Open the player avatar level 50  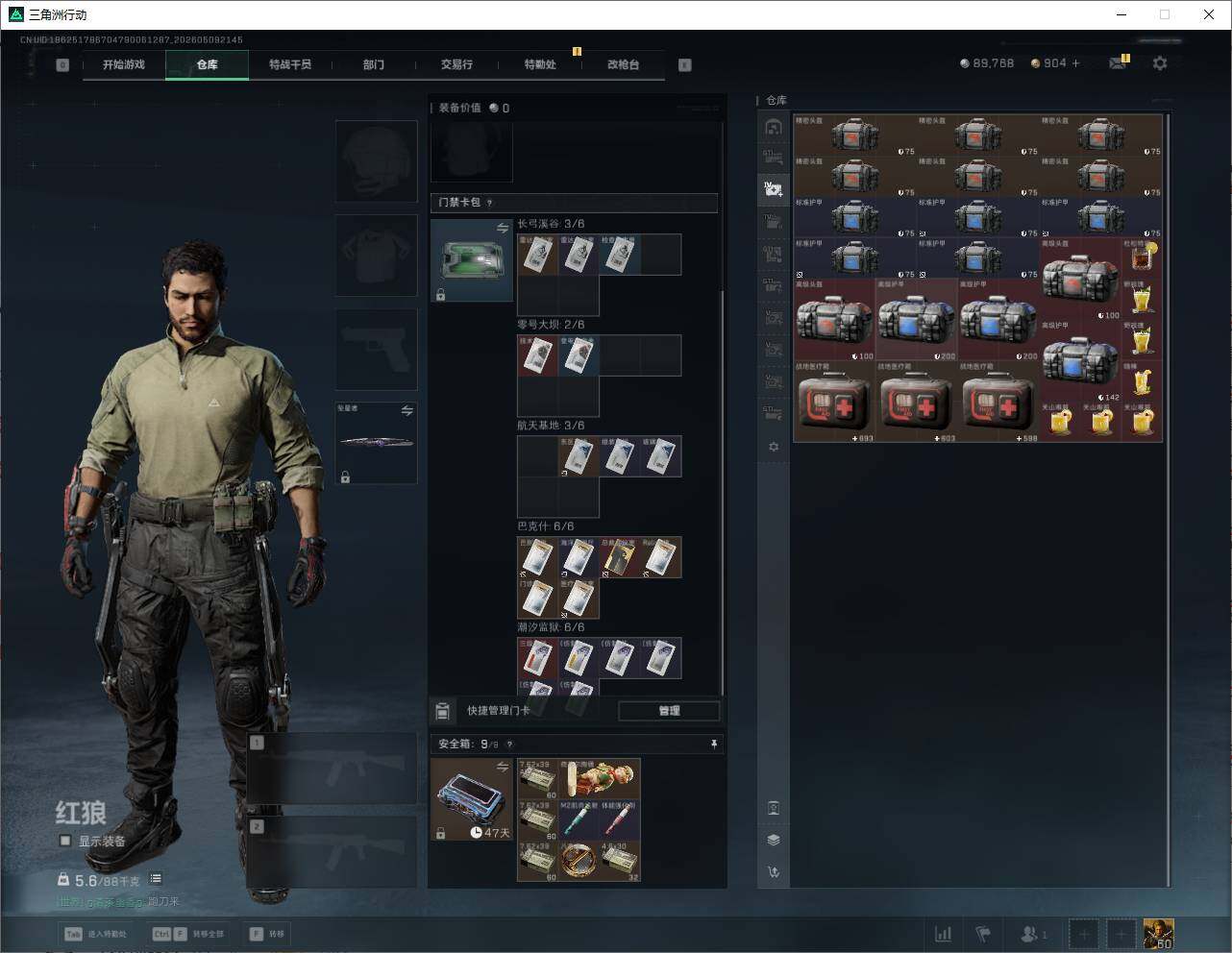(1158, 934)
